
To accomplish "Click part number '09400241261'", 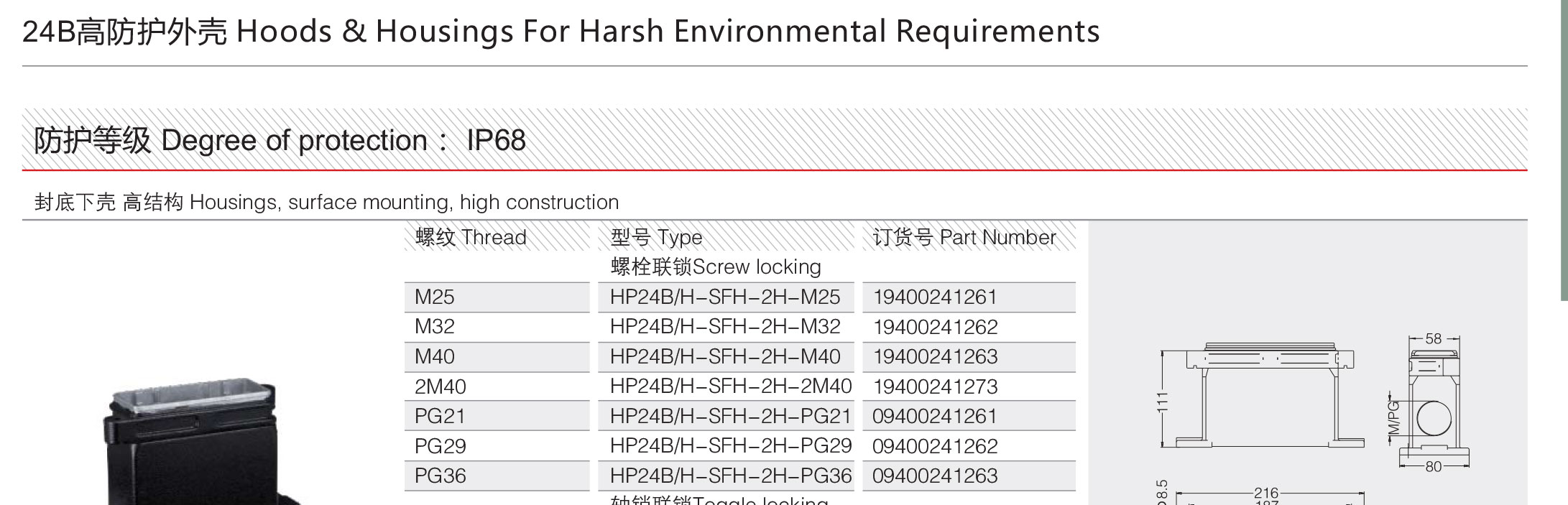I will click(x=935, y=416).
